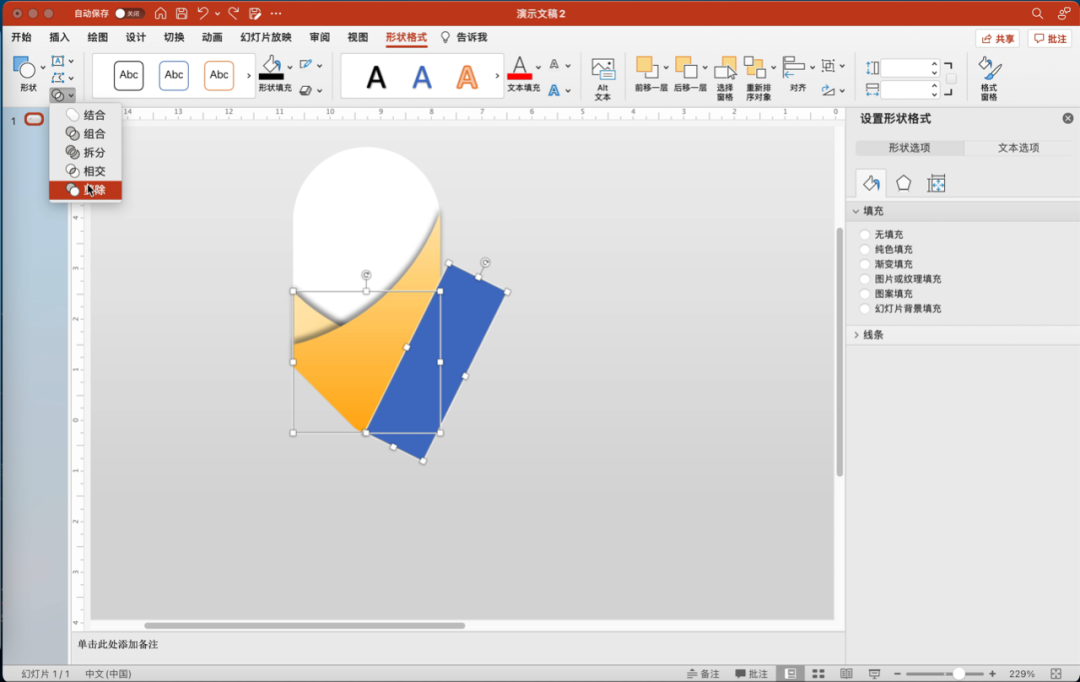Open the Format Pane (格式窗格)

pyautogui.click(x=989, y=79)
